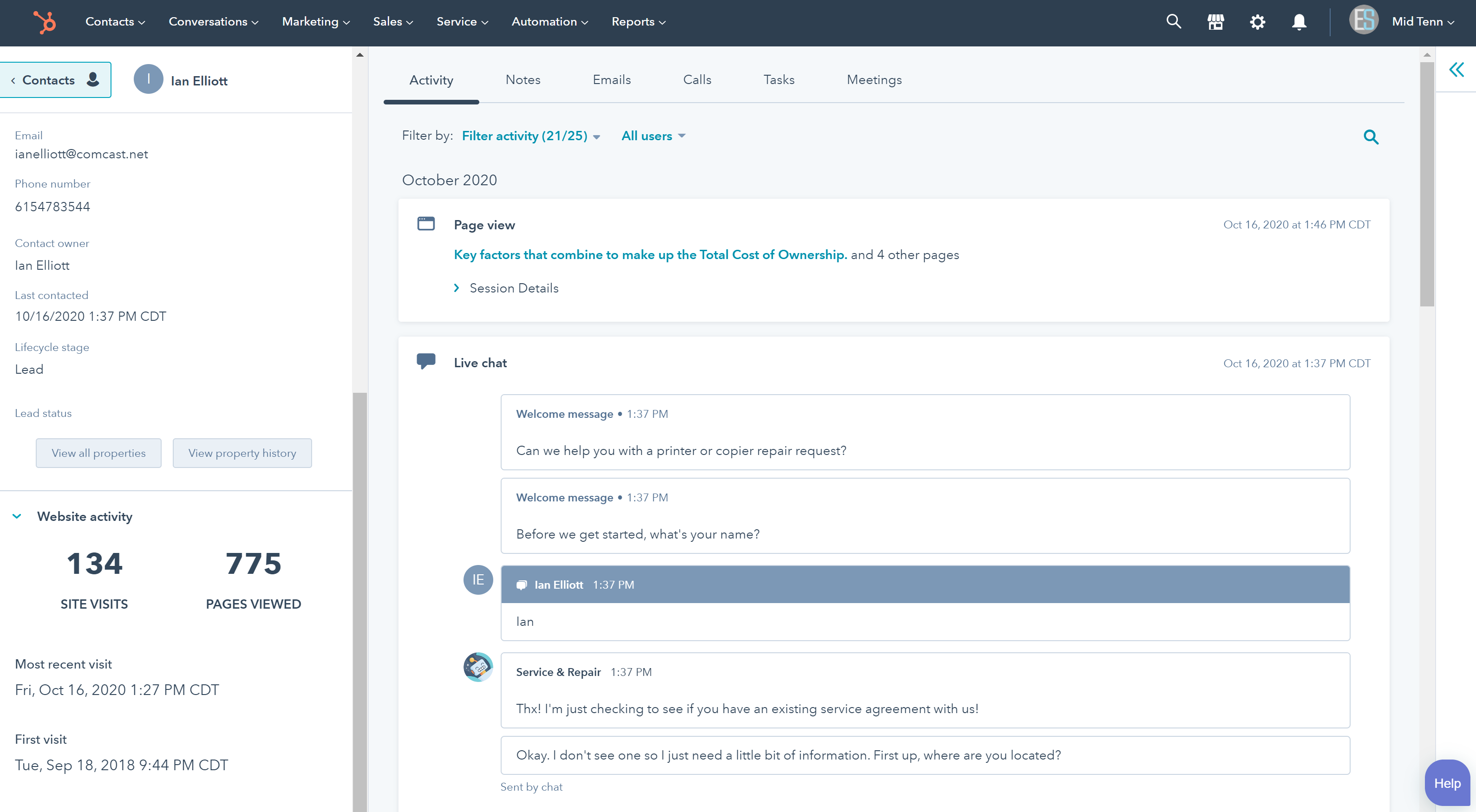Click the Lifecycle stage value Lead
This screenshot has height=812, width=1476.
pyautogui.click(x=29, y=370)
